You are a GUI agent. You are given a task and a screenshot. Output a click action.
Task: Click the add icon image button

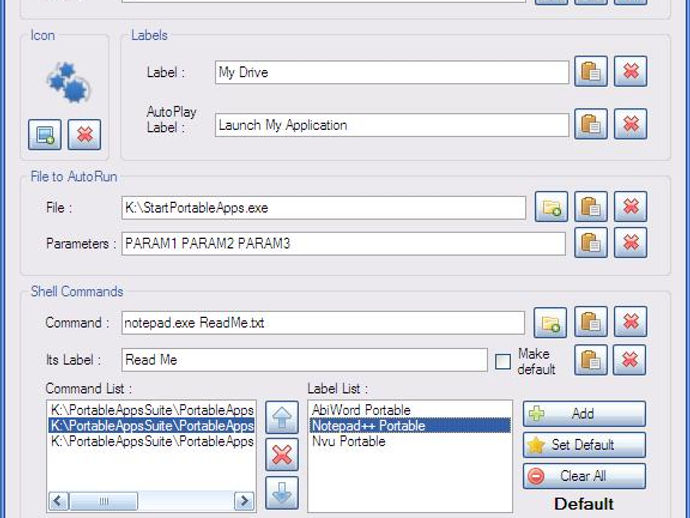pos(45,135)
